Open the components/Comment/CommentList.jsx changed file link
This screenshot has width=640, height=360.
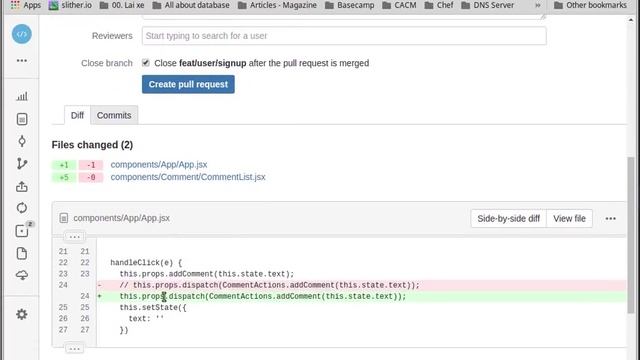coord(188,177)
